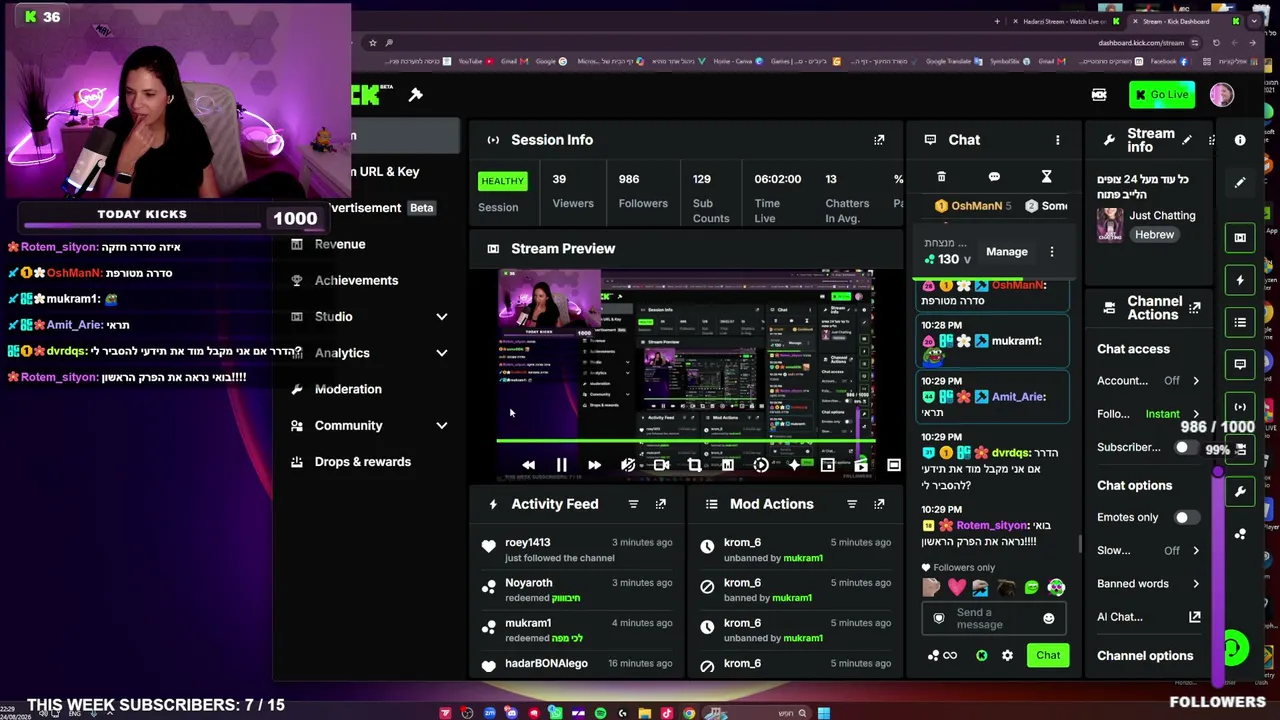Click the green Go Live button
The width and height of the screenshot is (1280, 720).
(x=1161, y=95)
